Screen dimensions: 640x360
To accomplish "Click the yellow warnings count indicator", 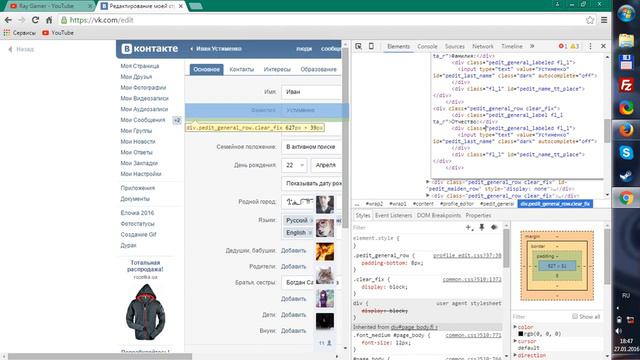I will click(574, 46).
